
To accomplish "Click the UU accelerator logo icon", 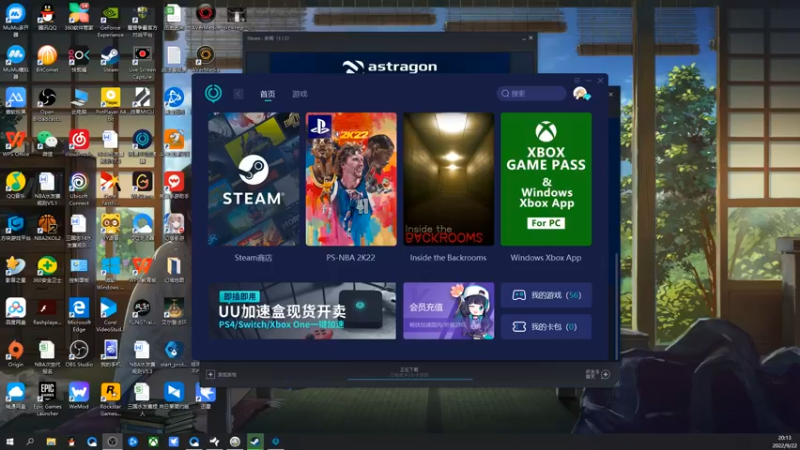I will click(213, 93).
